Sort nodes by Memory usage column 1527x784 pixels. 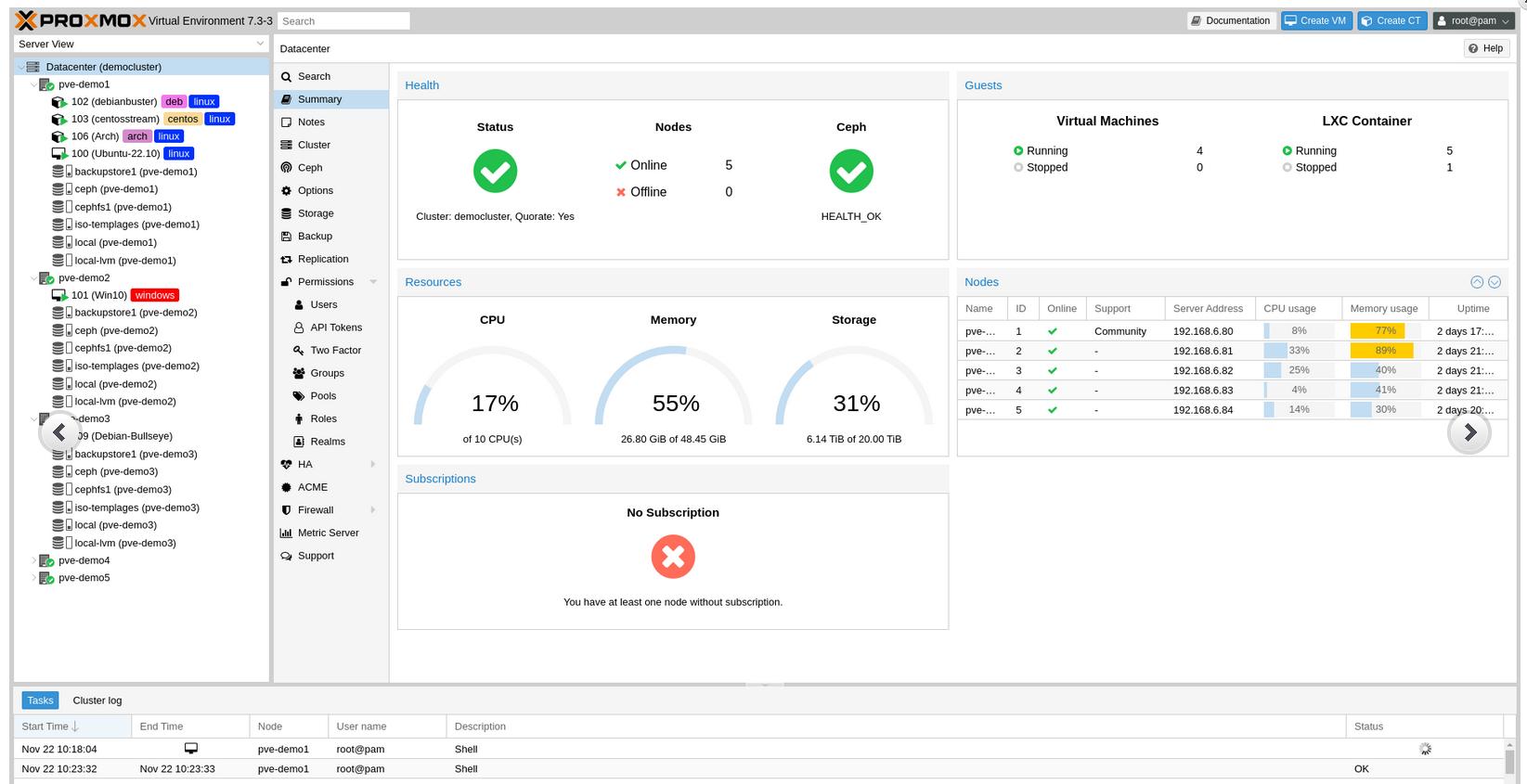pyautogui.click(x=1385, y=309)
